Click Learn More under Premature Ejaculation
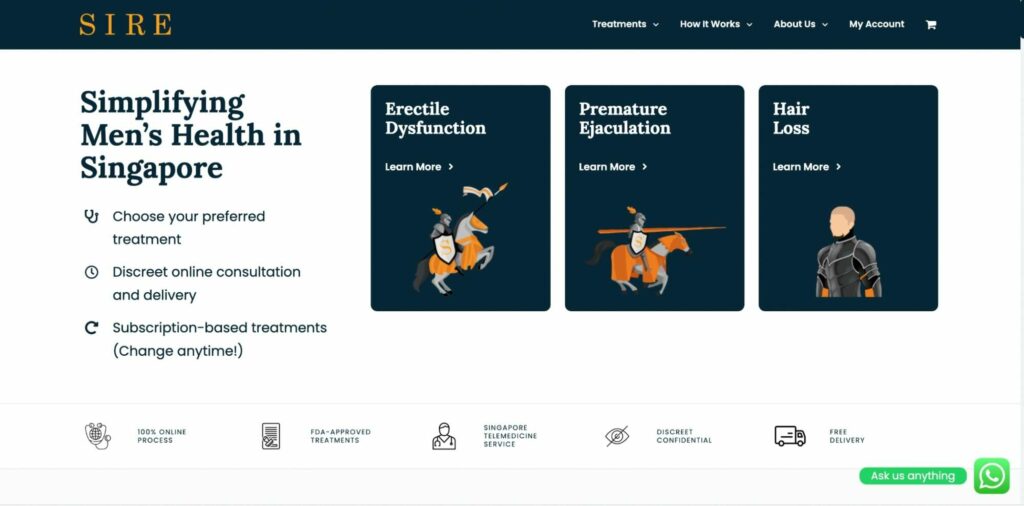1024x506 pixels. point(607,167)
